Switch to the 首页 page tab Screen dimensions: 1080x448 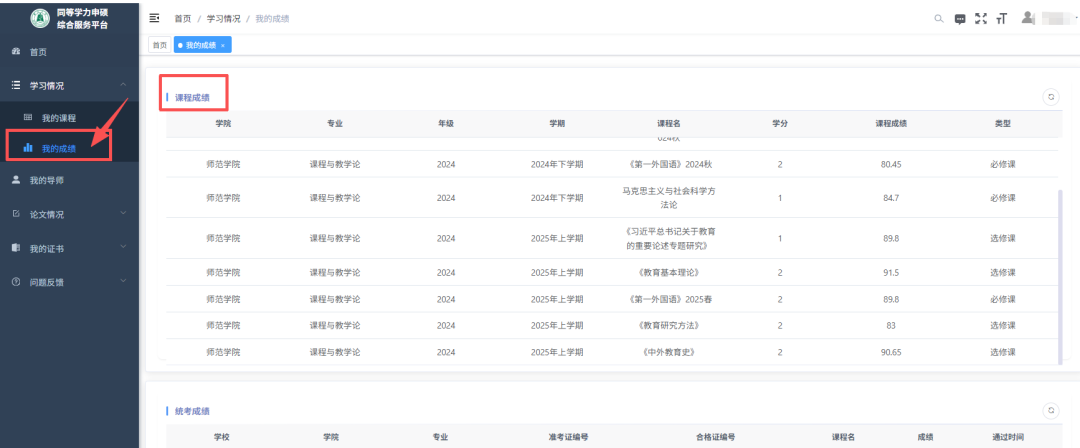click(x=159, y=46)
